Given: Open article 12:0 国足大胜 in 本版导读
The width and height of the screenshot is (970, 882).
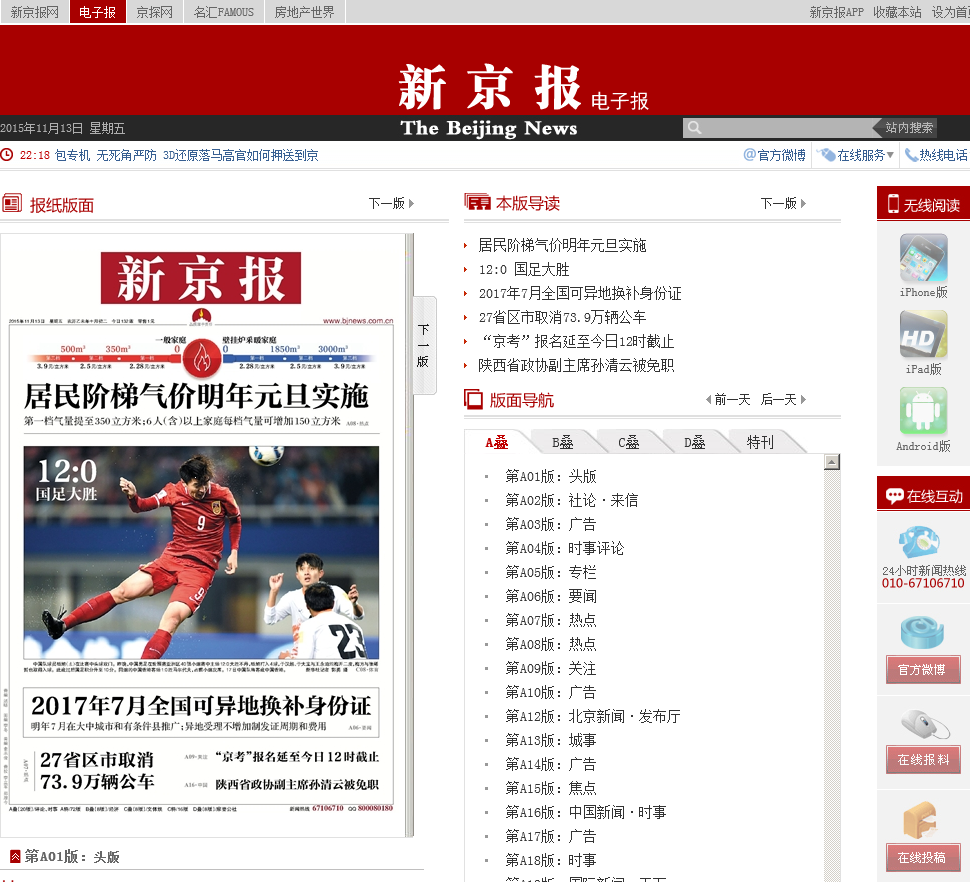Looking at the screenshot, I should [x=524, y=270].
